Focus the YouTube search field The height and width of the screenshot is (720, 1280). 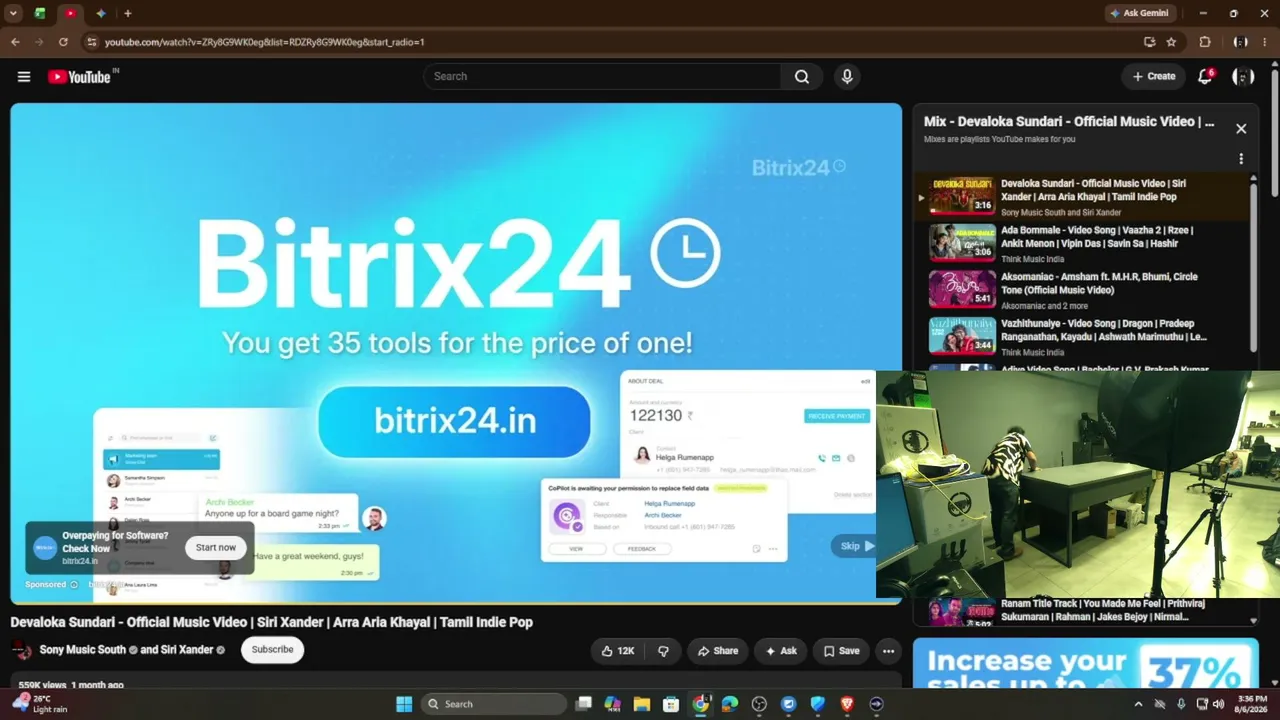[x=603, y=77]
